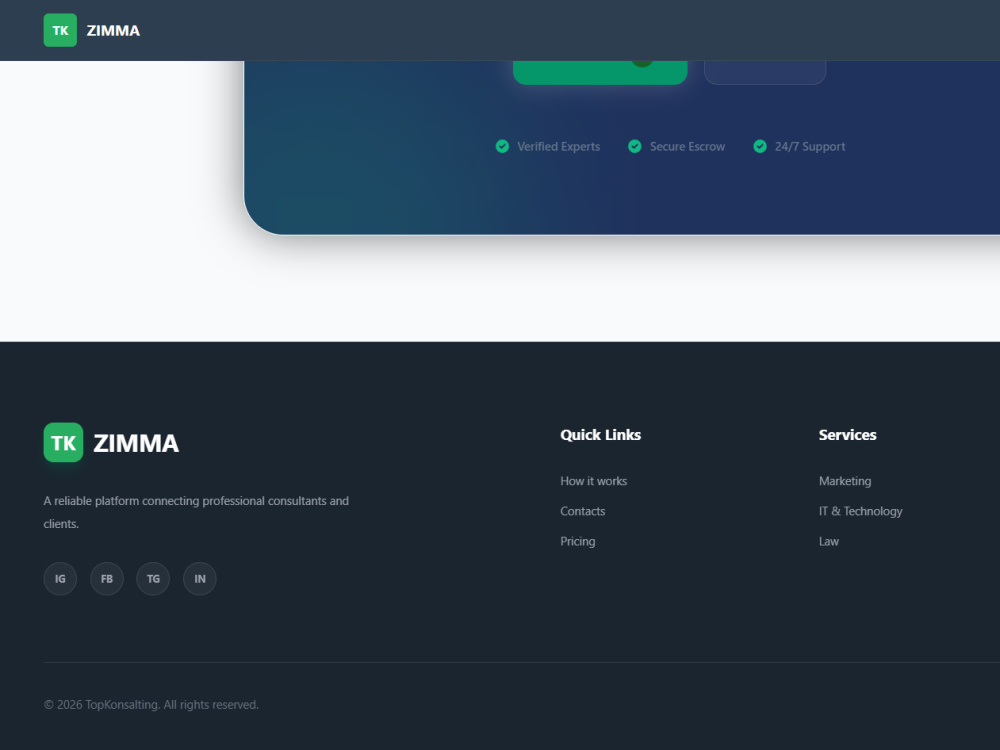Open the FB social icon
This screenshot has height=750, width=1000.
pyautogui.click(x=107, y=579)
